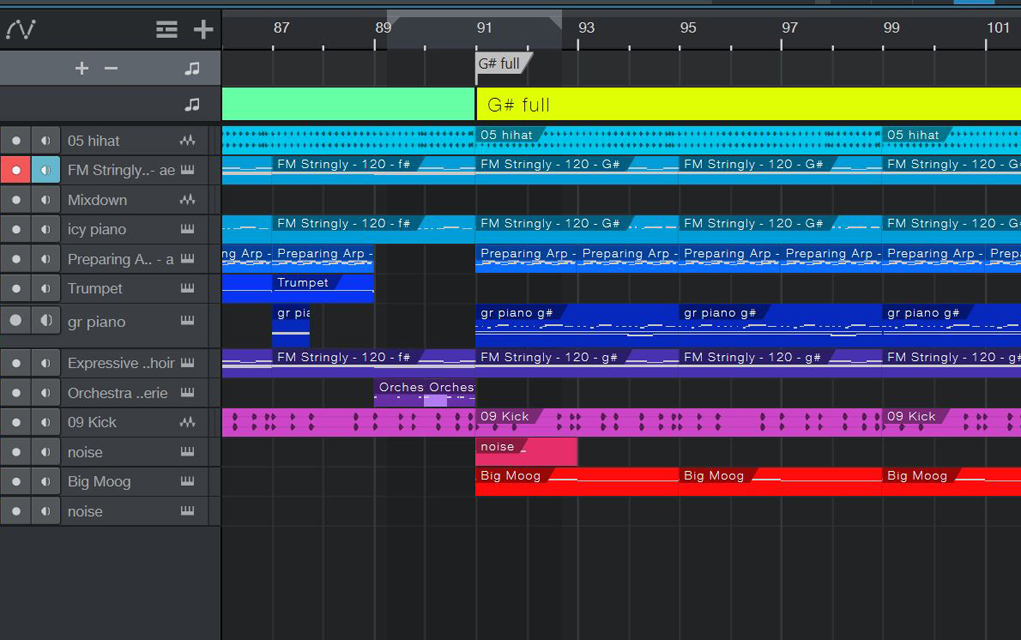The image size is (1021, 640).
Task: Select the pink noise clip at bar 91
Action: pos(526,451)
